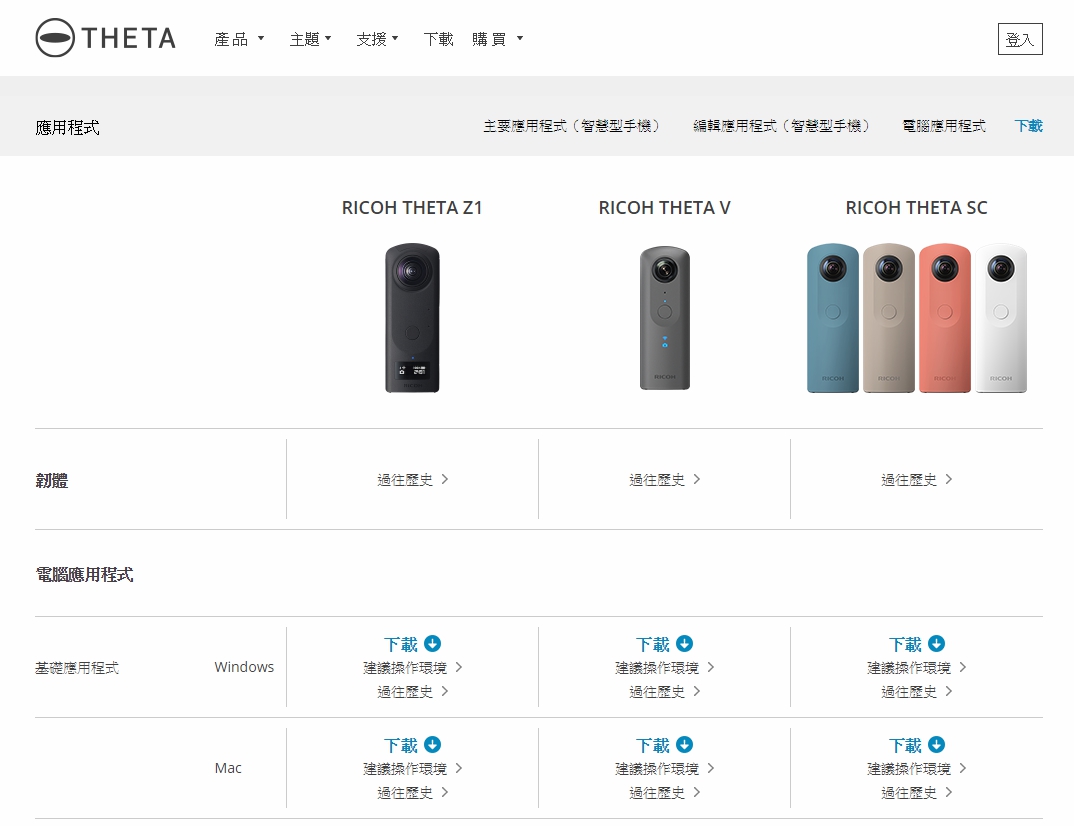
Task: Click Mac download icon for THETA Z1
Action: click(x=432, y=744)
